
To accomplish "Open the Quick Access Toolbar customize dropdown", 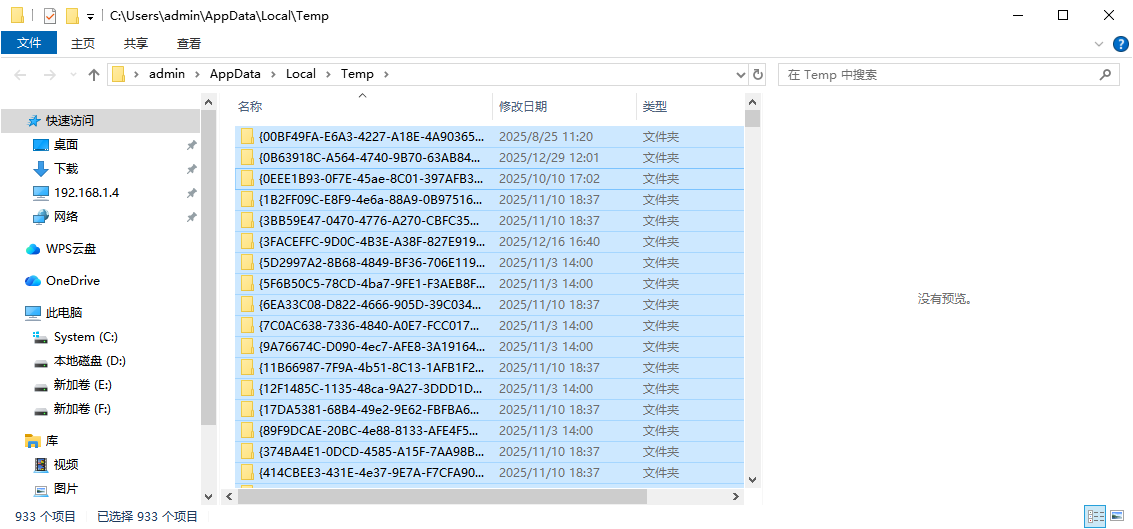I will pyautogui.click(x=90, y=17).
